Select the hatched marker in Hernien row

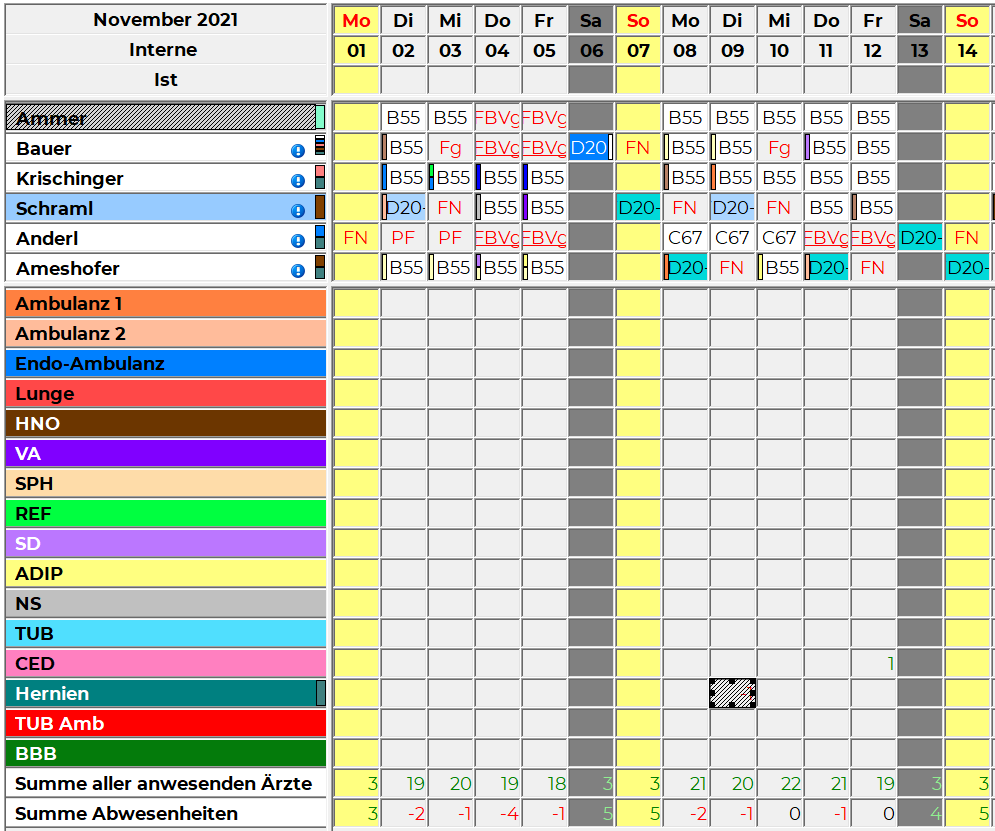pyautogui.click(x=732, y=693)
